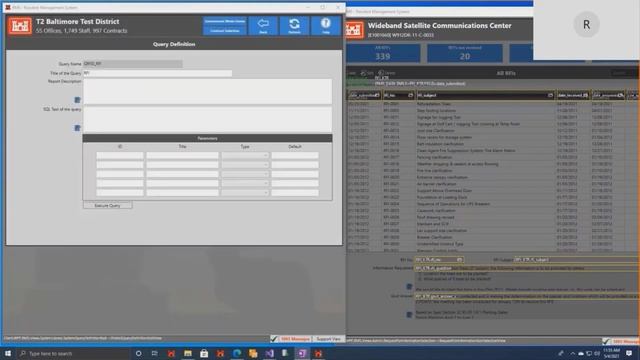
Task: Select the Foundation at Loading Dock RFI row
Action: (493, 197)
